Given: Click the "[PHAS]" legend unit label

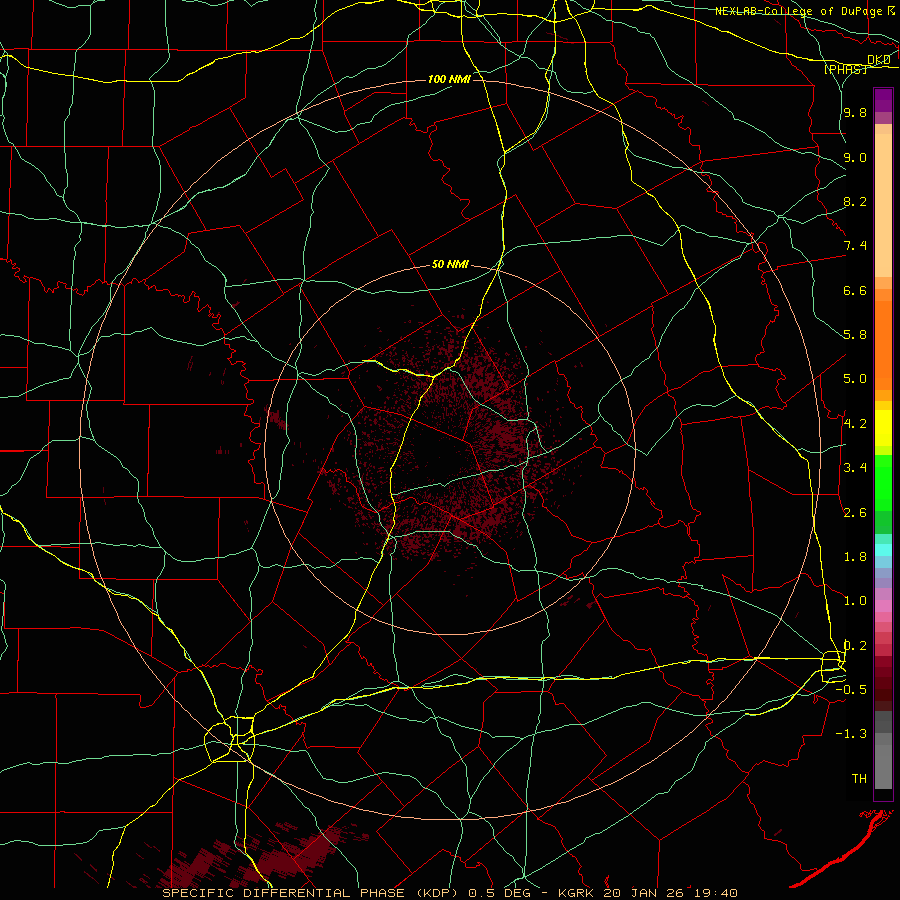Looking at the screenshot, I should coord(845,70).
